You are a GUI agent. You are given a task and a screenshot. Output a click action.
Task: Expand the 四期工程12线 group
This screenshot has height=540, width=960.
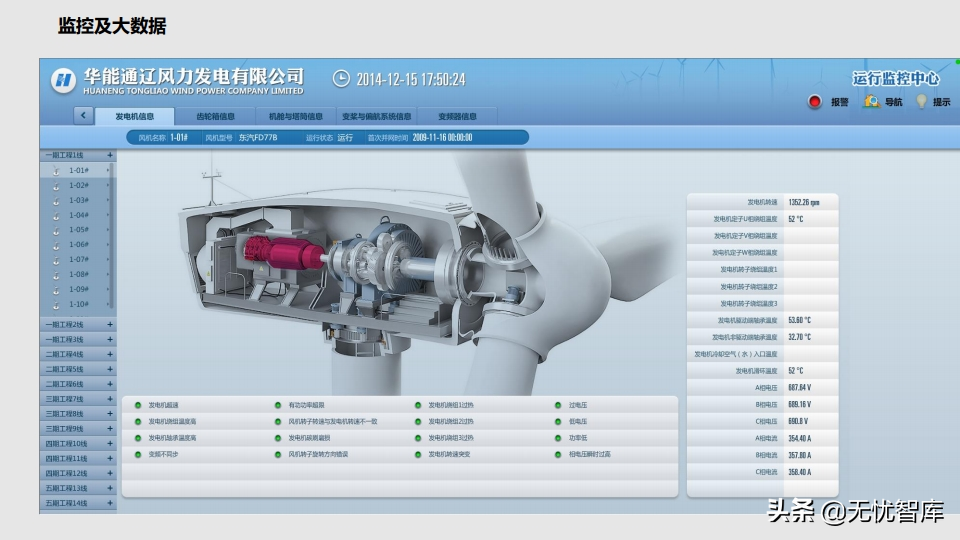tap(110, 473)
